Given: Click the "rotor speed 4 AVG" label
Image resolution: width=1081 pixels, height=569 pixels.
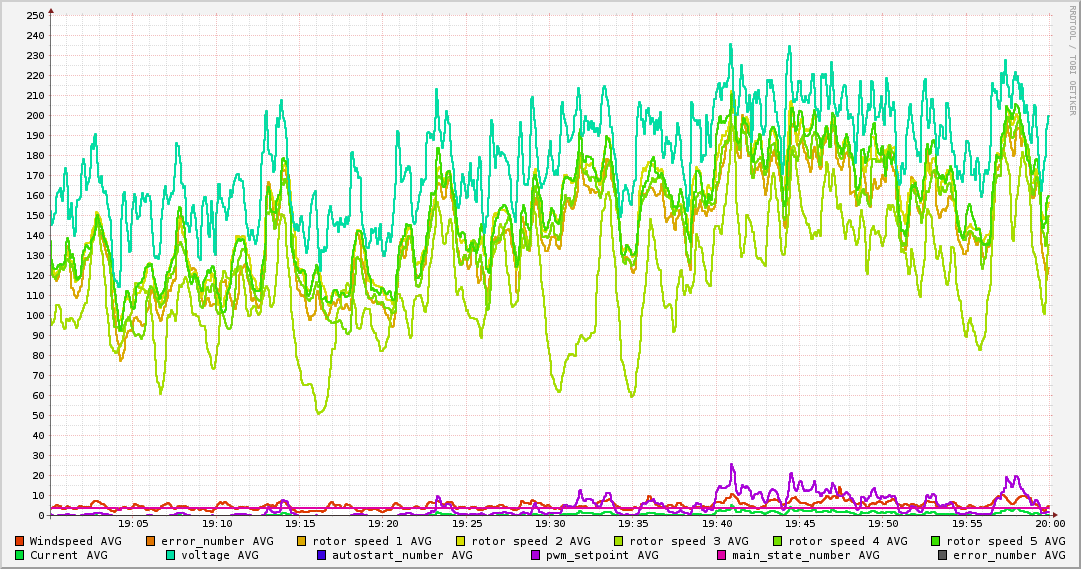Looking at the screenshot, I should 848,541.
